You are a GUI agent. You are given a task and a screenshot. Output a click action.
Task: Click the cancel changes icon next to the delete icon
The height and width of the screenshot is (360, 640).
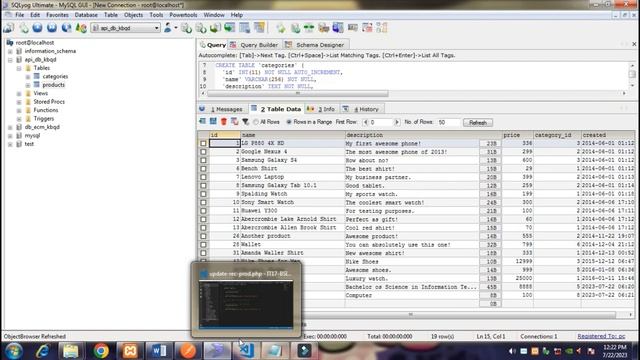pos(234,122)
